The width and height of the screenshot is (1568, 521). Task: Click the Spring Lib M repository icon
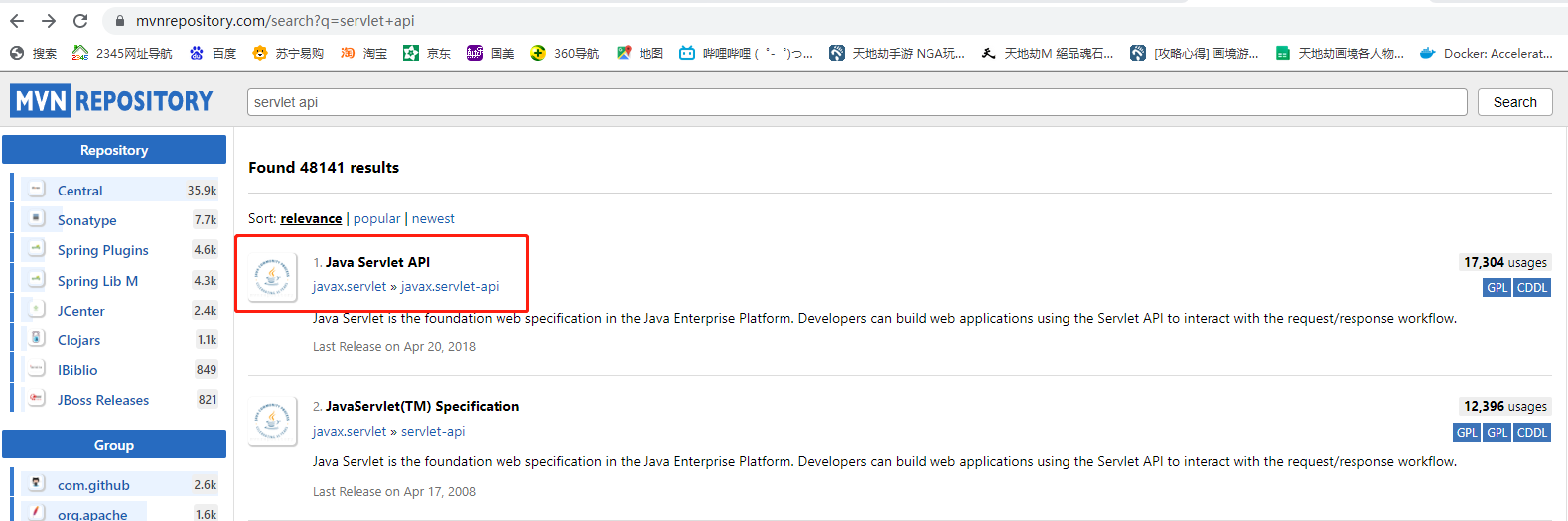pos(37,279)
